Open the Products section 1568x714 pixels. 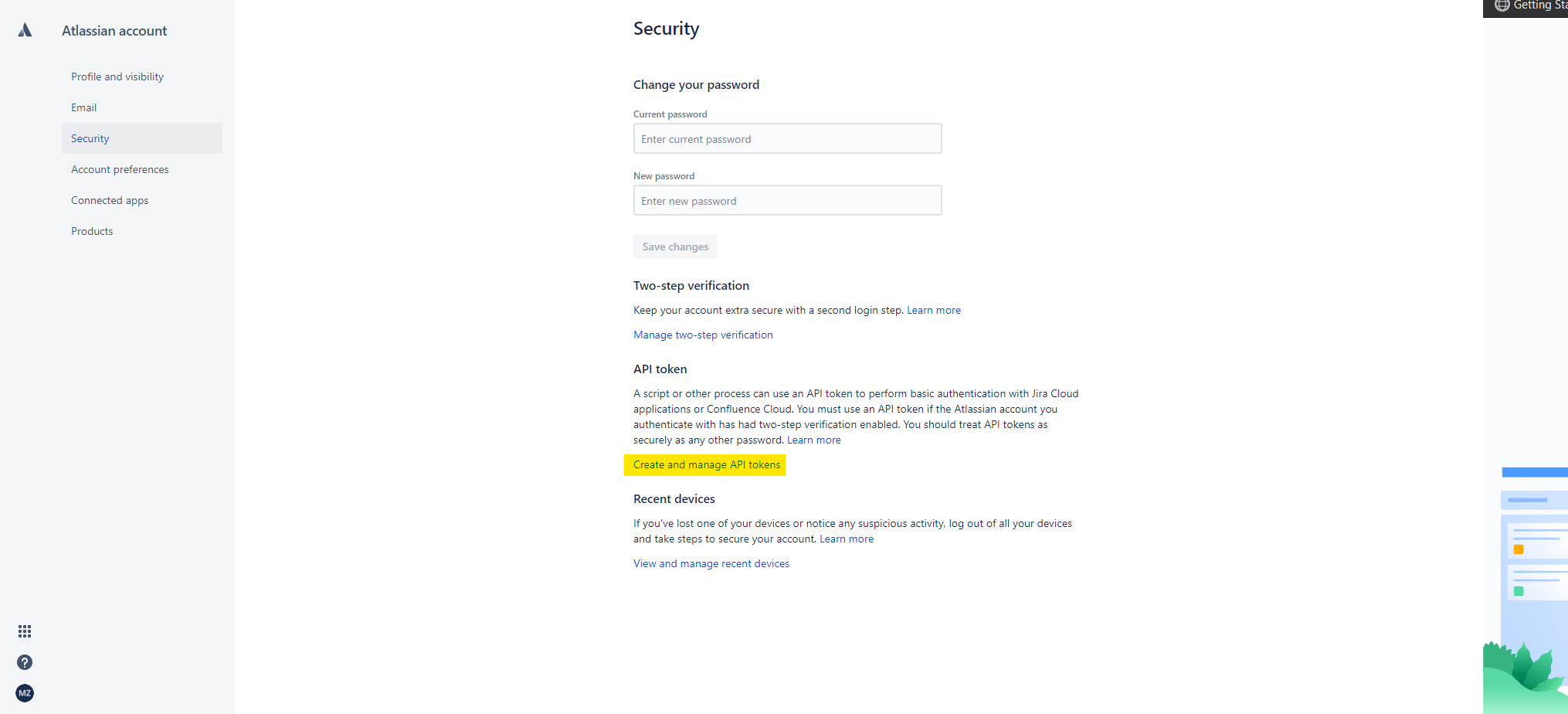[92, 231]
